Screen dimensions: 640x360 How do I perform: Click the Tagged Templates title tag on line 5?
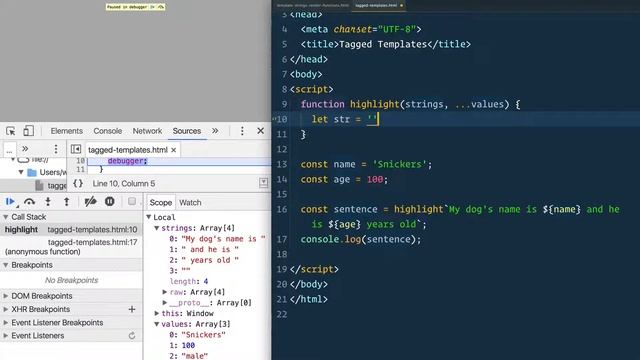[x=385, y=44]
